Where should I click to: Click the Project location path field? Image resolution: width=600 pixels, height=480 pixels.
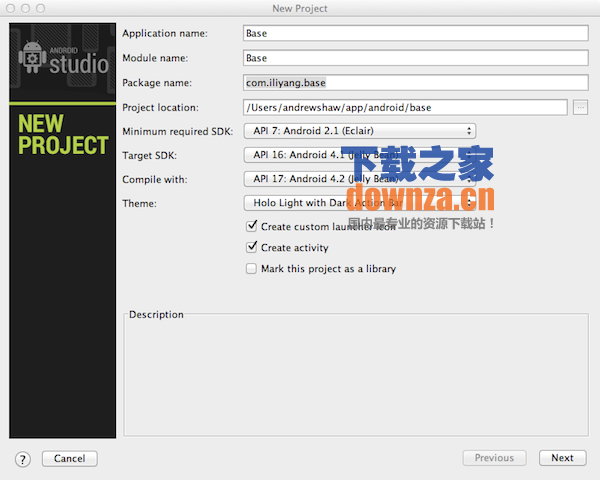(x=405, y=108)
